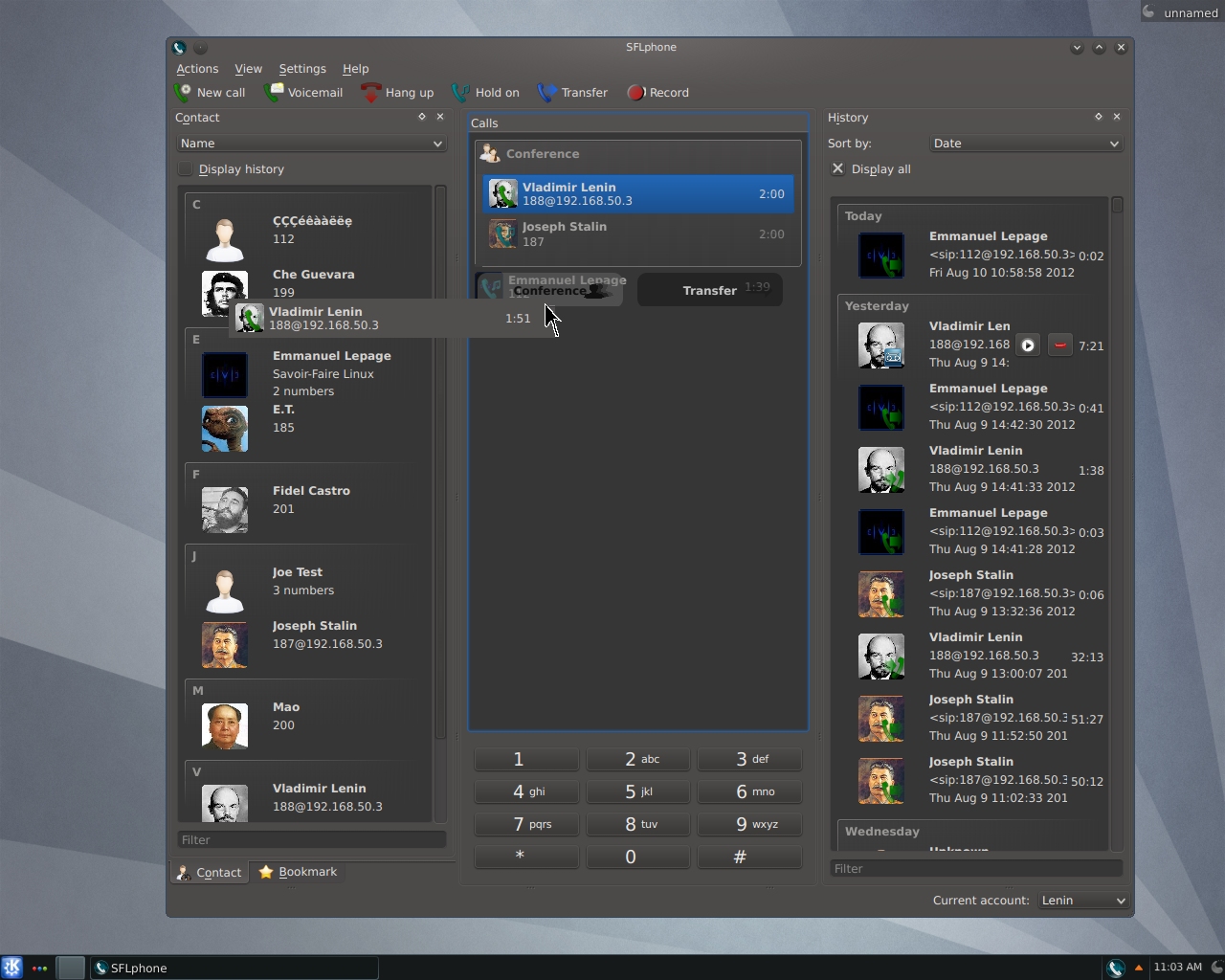Click Che Guevara's contact photo

[225, 293]
